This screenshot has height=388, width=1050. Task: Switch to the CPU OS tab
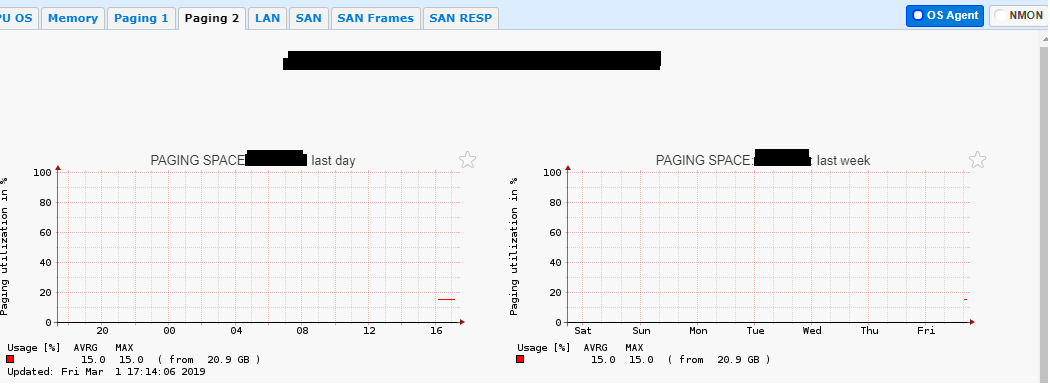tap(19, 18)
